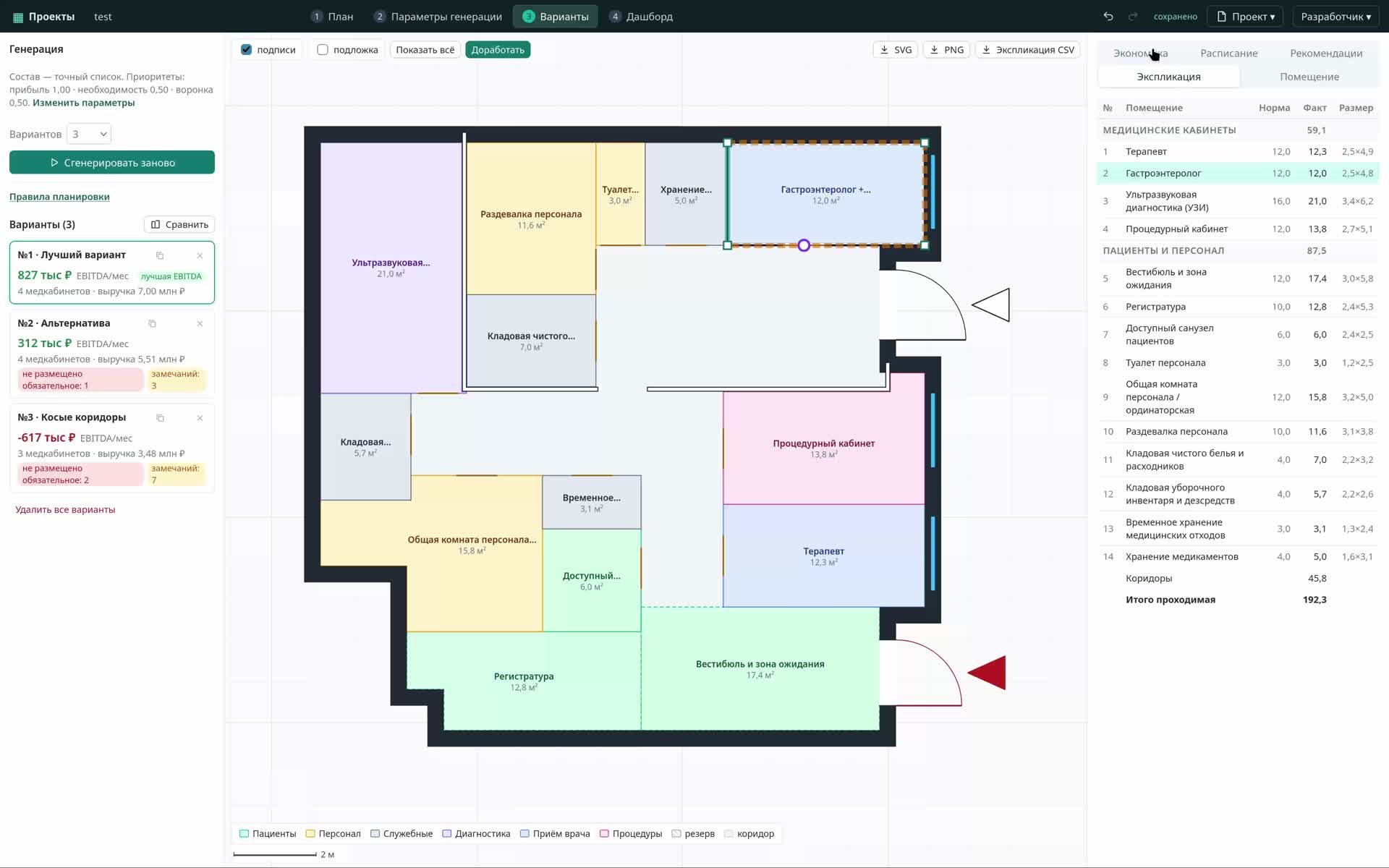Viewport: 1389px width, 868px height.
Task: Copy variant №1 Лучший вариант
Action: coord(160,255)
